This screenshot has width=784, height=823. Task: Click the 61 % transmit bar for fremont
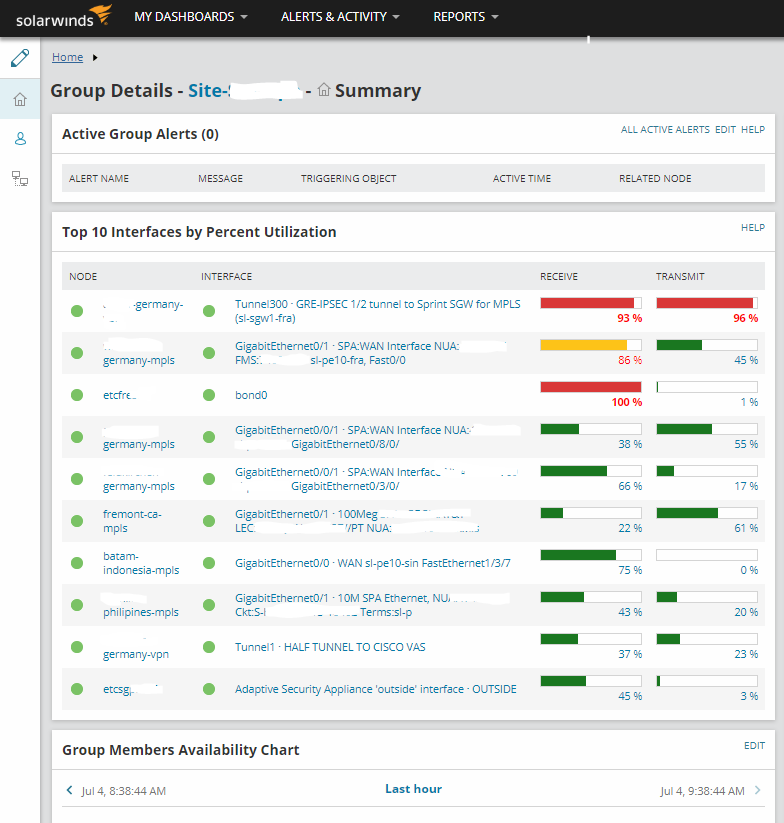point(707,513)
